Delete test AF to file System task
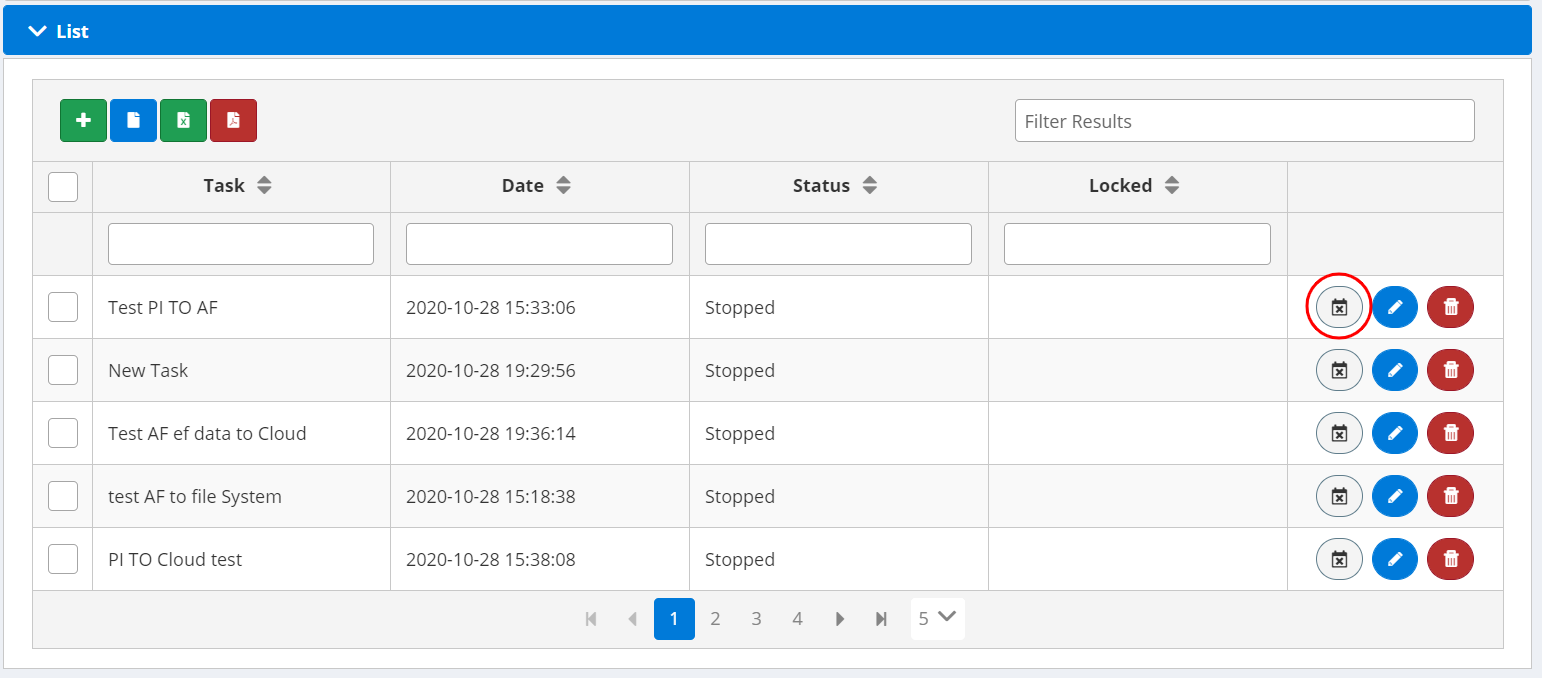The image size is (1542, 678). click(1450, 496)
